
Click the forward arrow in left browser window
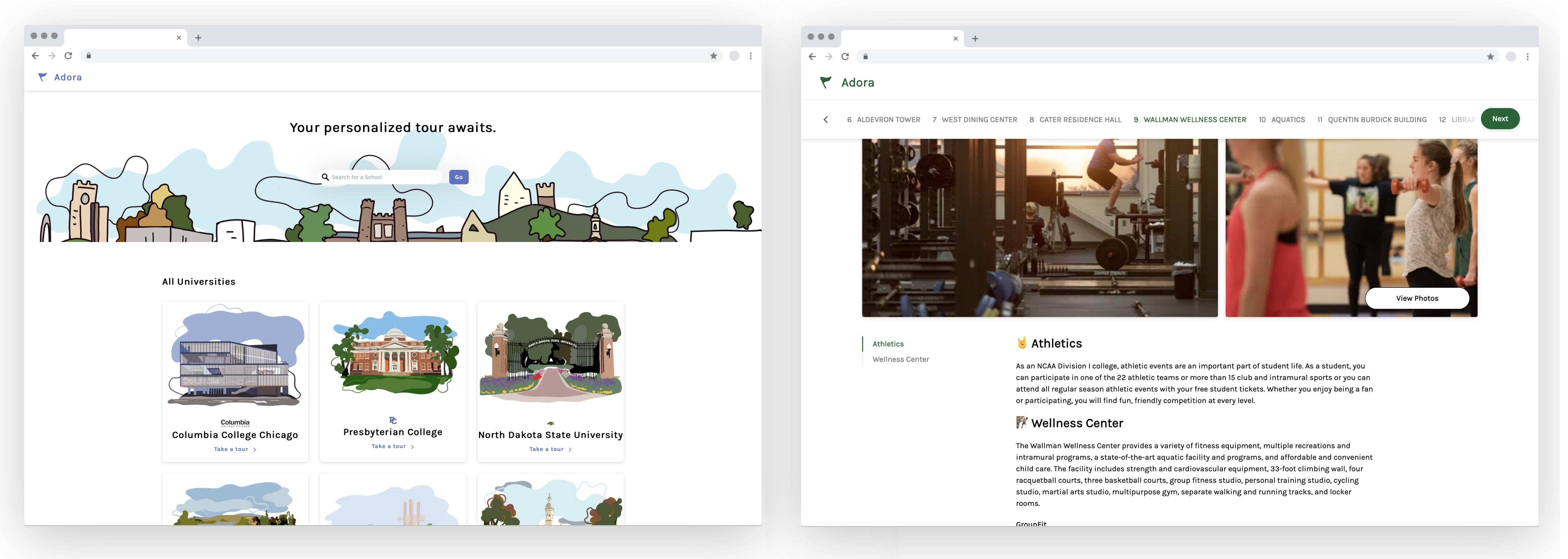click(52, 56)
